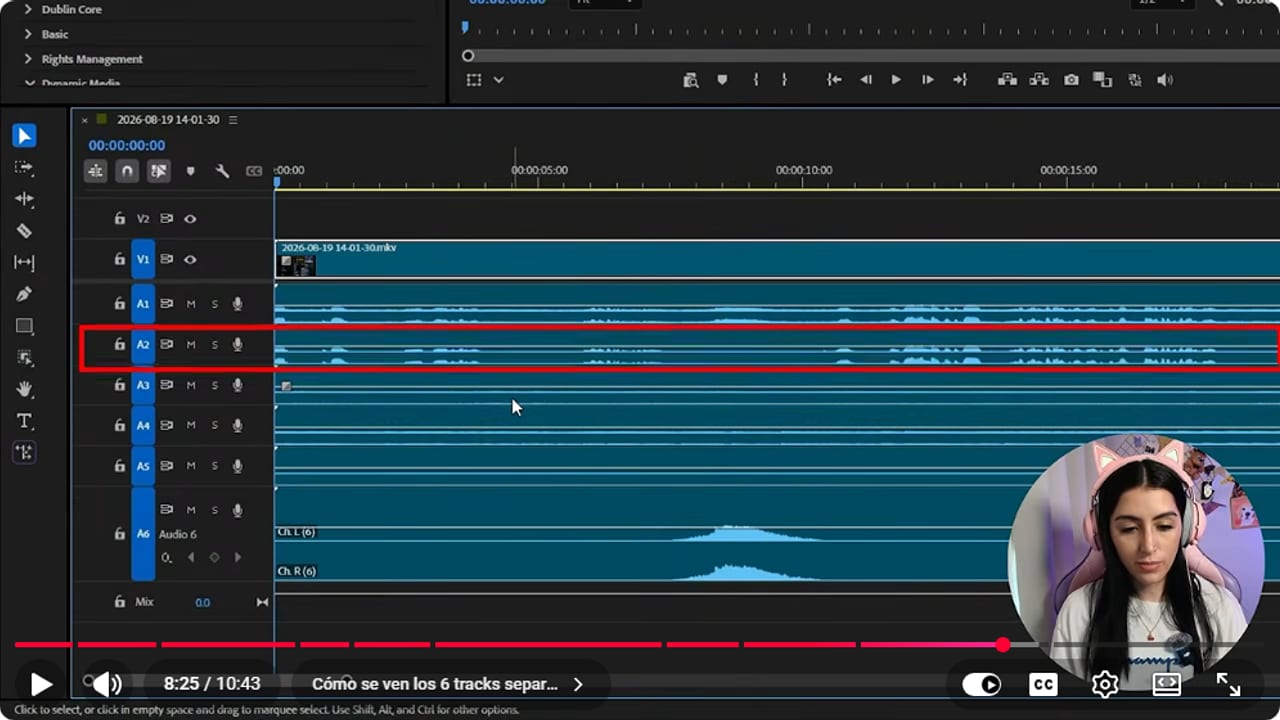Toggle track lock for A4

[x=119, y=425]
